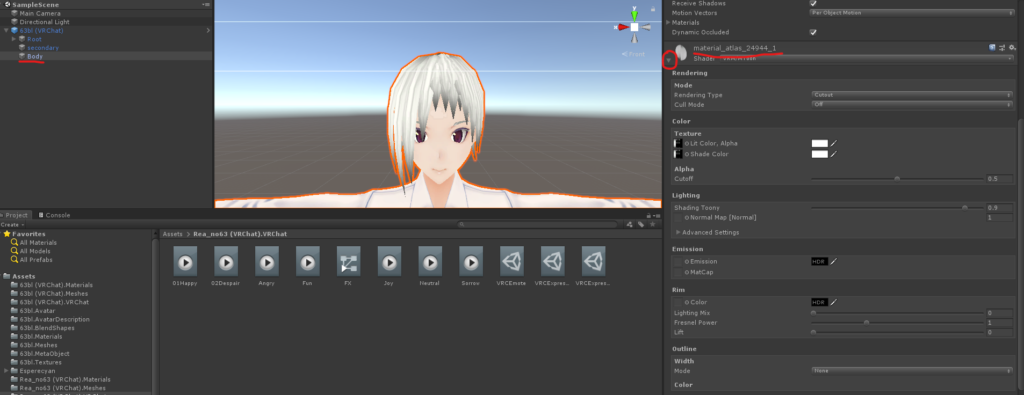Screen dimensions: 1024x395
Task: Select the secondary object in Hierarchy
Action: pos(43,48)
